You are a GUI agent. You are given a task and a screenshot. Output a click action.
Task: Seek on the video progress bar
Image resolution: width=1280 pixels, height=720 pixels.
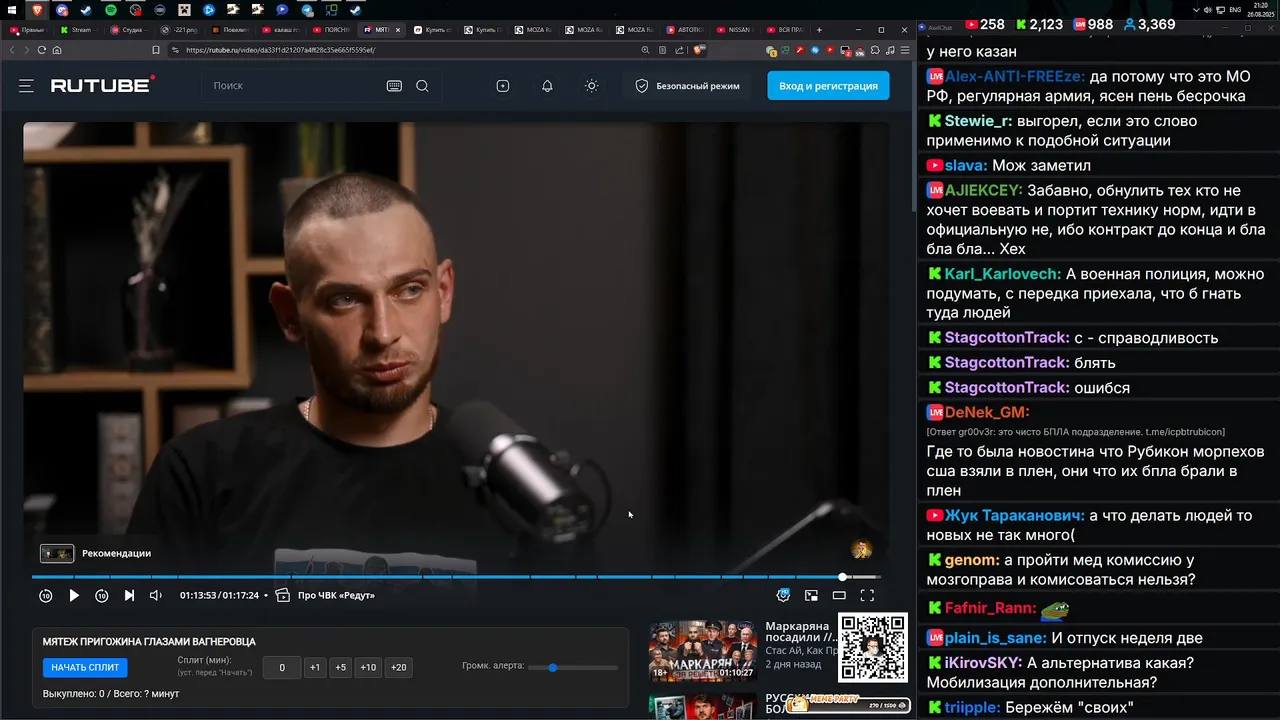click(x=456, y=577)
